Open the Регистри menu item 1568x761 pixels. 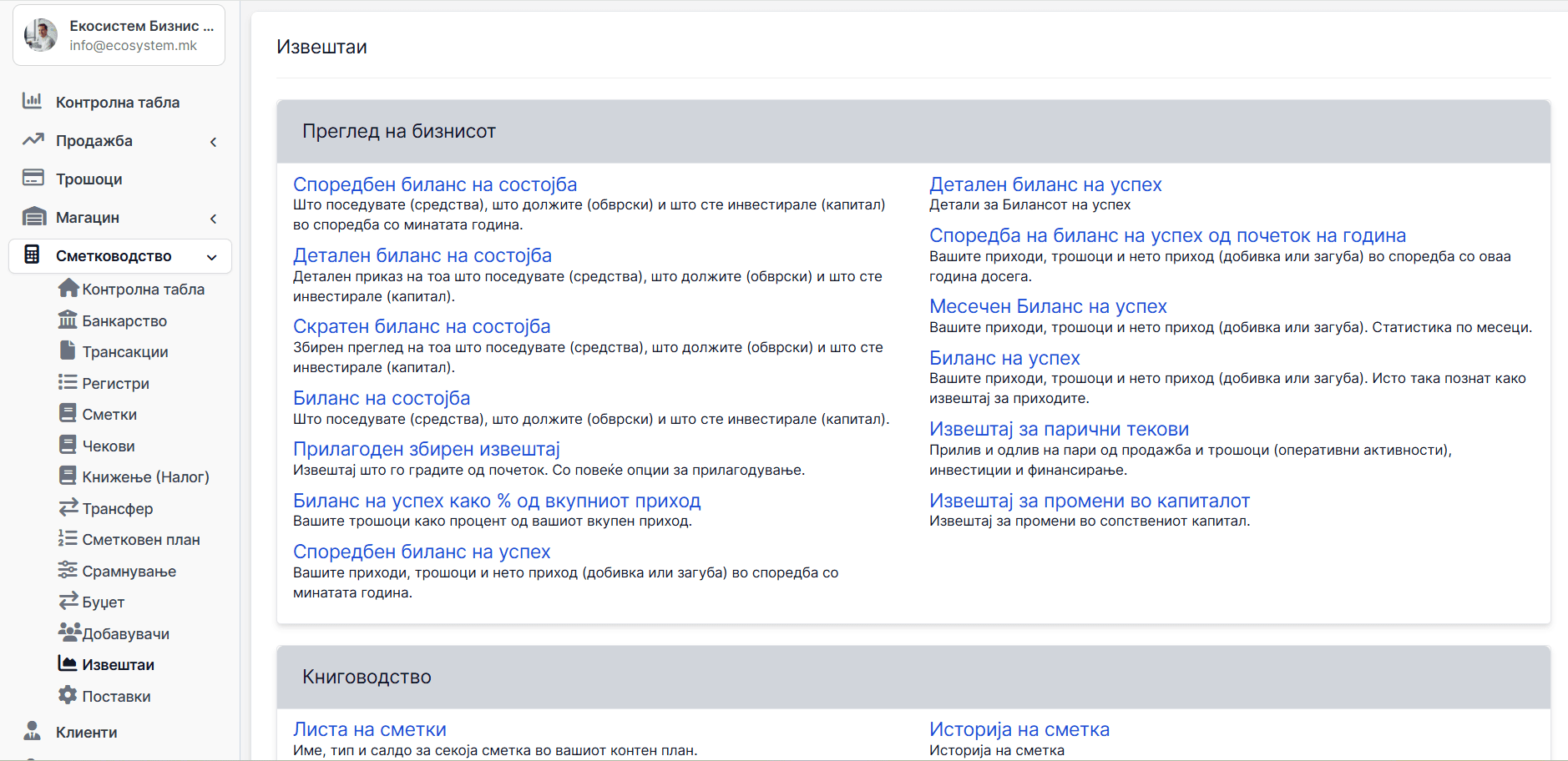116,383
